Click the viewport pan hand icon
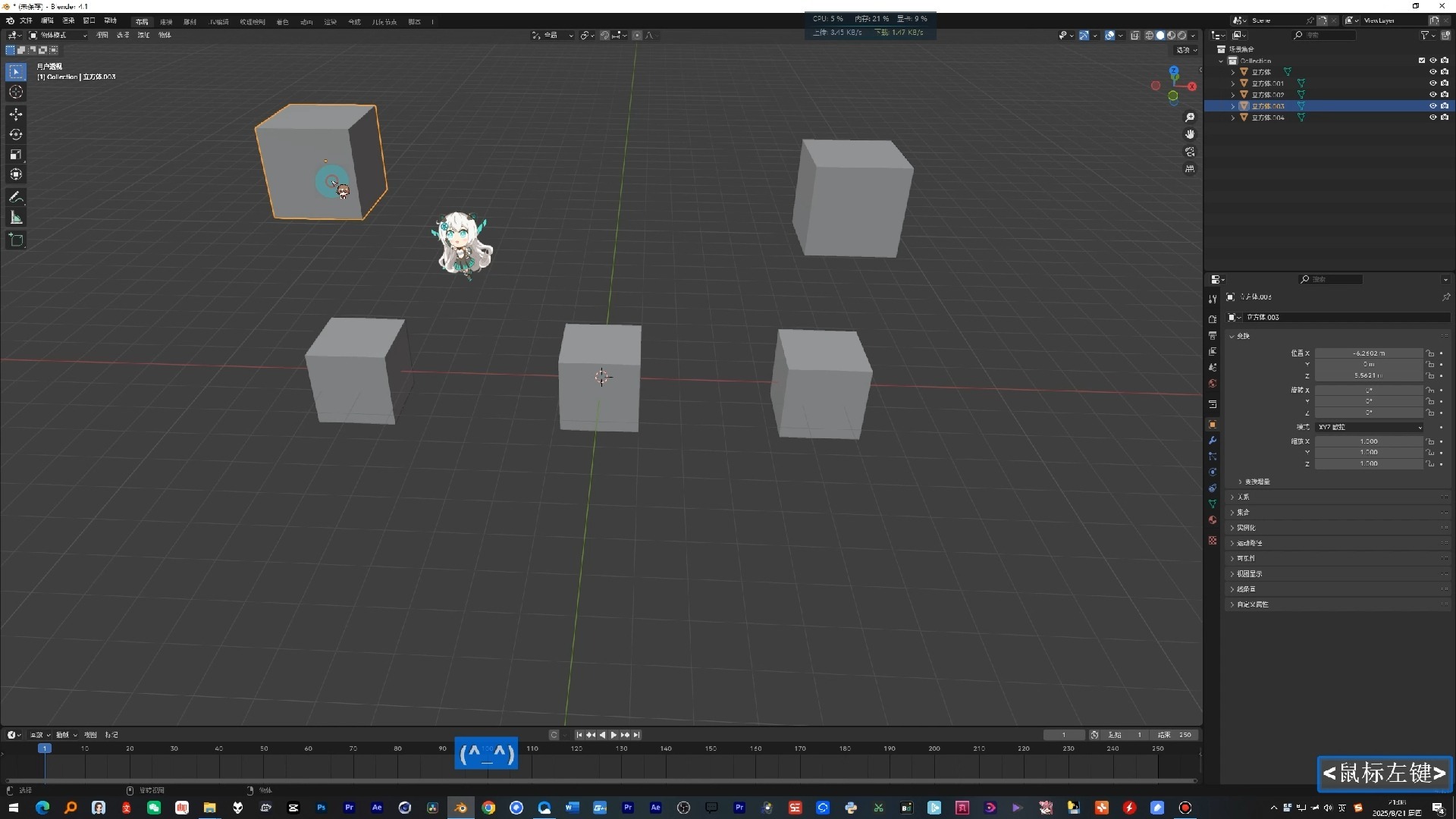This screenshot has height=819, width=1456. [1190, 134]
